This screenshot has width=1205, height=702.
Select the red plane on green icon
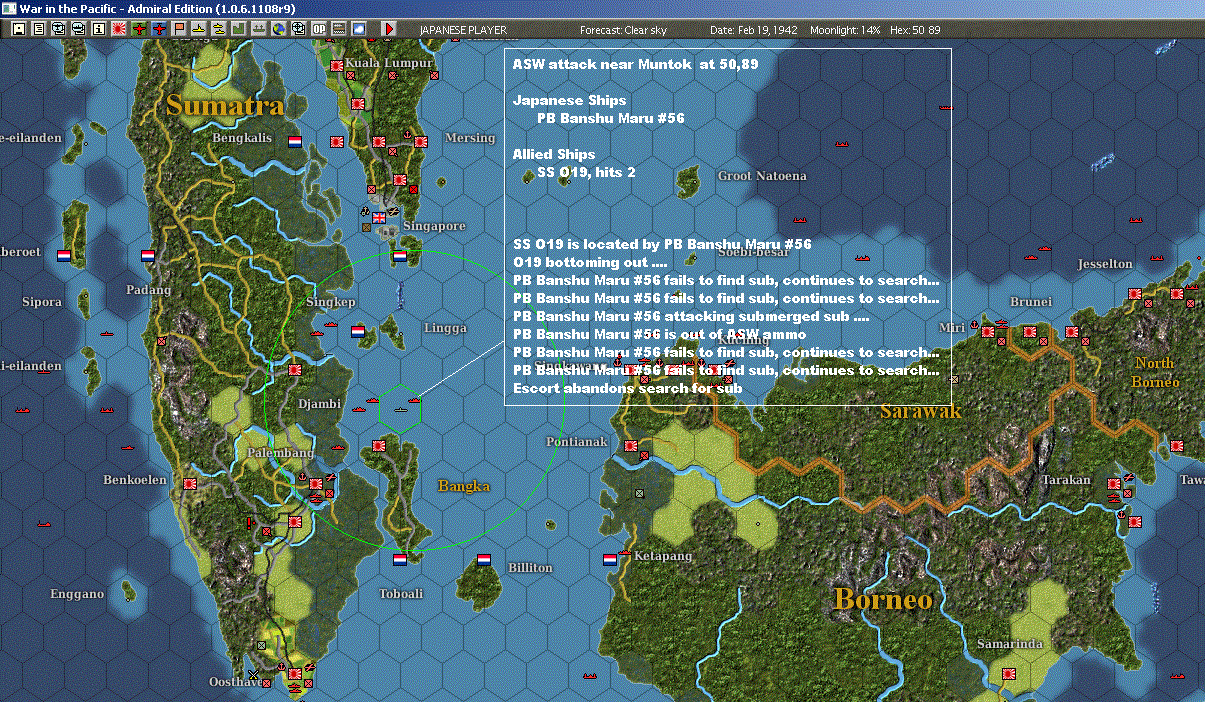coord(139,29)
